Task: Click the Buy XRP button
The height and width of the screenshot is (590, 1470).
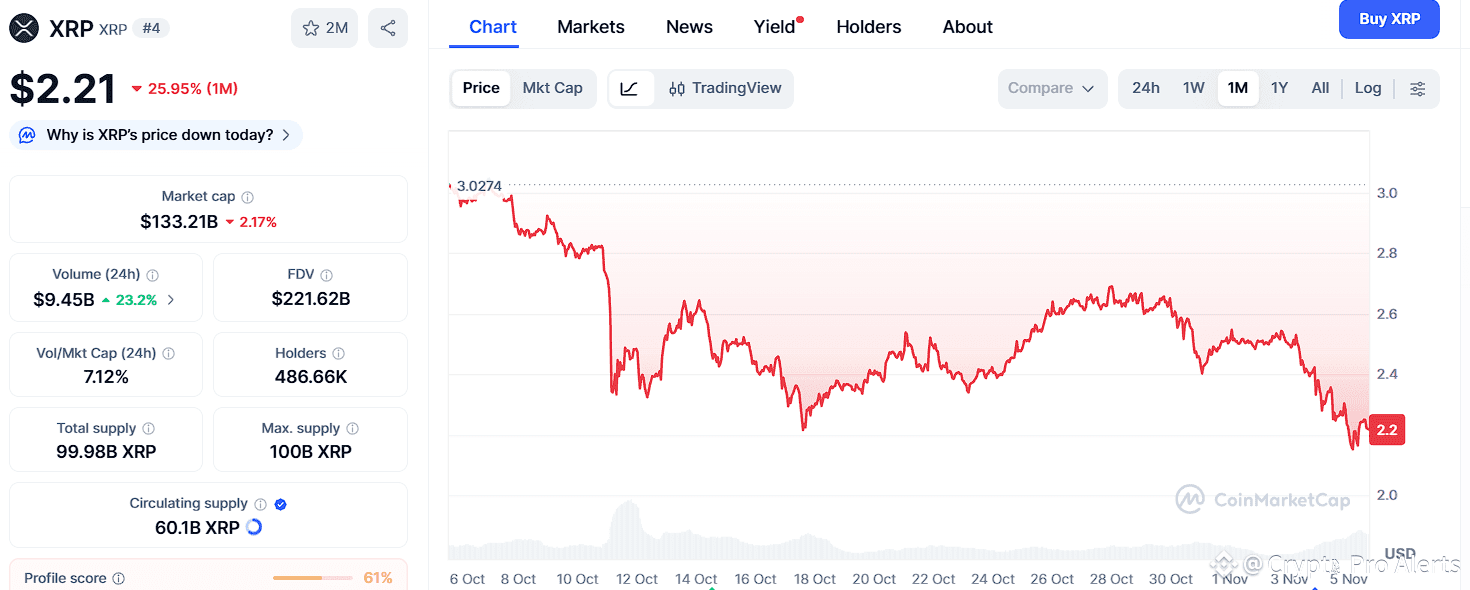Action: tap(1389, 19)
